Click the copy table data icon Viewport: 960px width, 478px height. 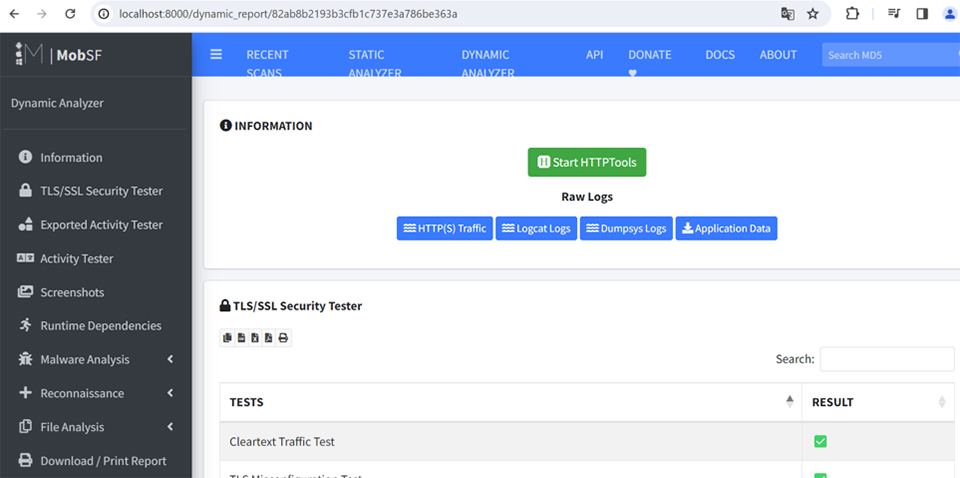coord(227,338)
